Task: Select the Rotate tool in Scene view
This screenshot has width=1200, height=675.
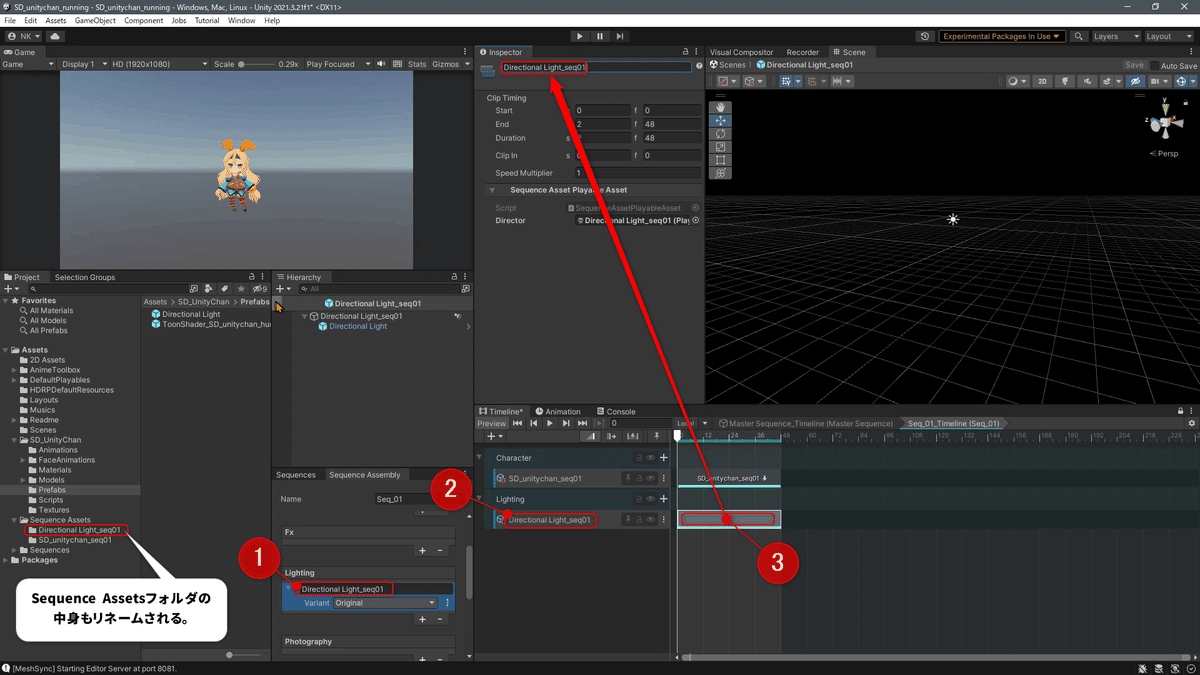Action: [x=721, y=134]
